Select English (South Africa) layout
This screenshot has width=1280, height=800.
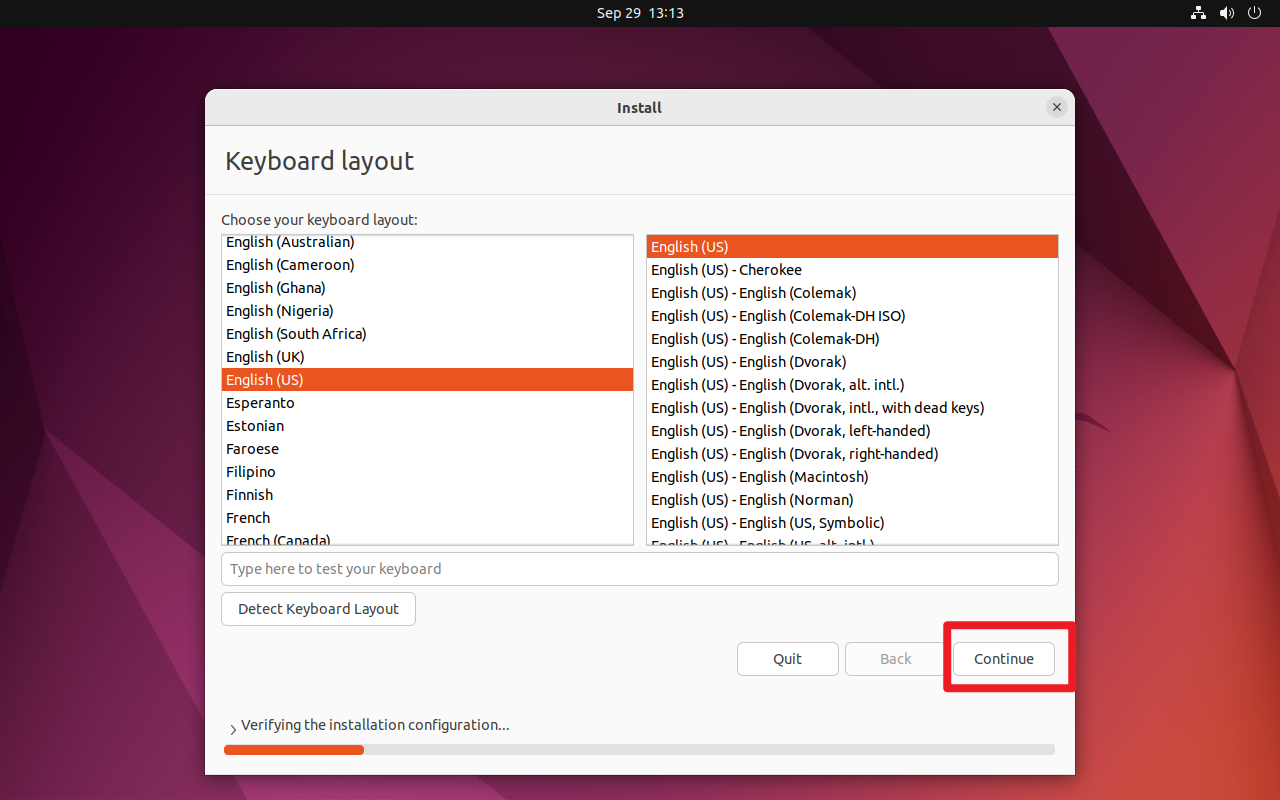[x=427, y=334]
